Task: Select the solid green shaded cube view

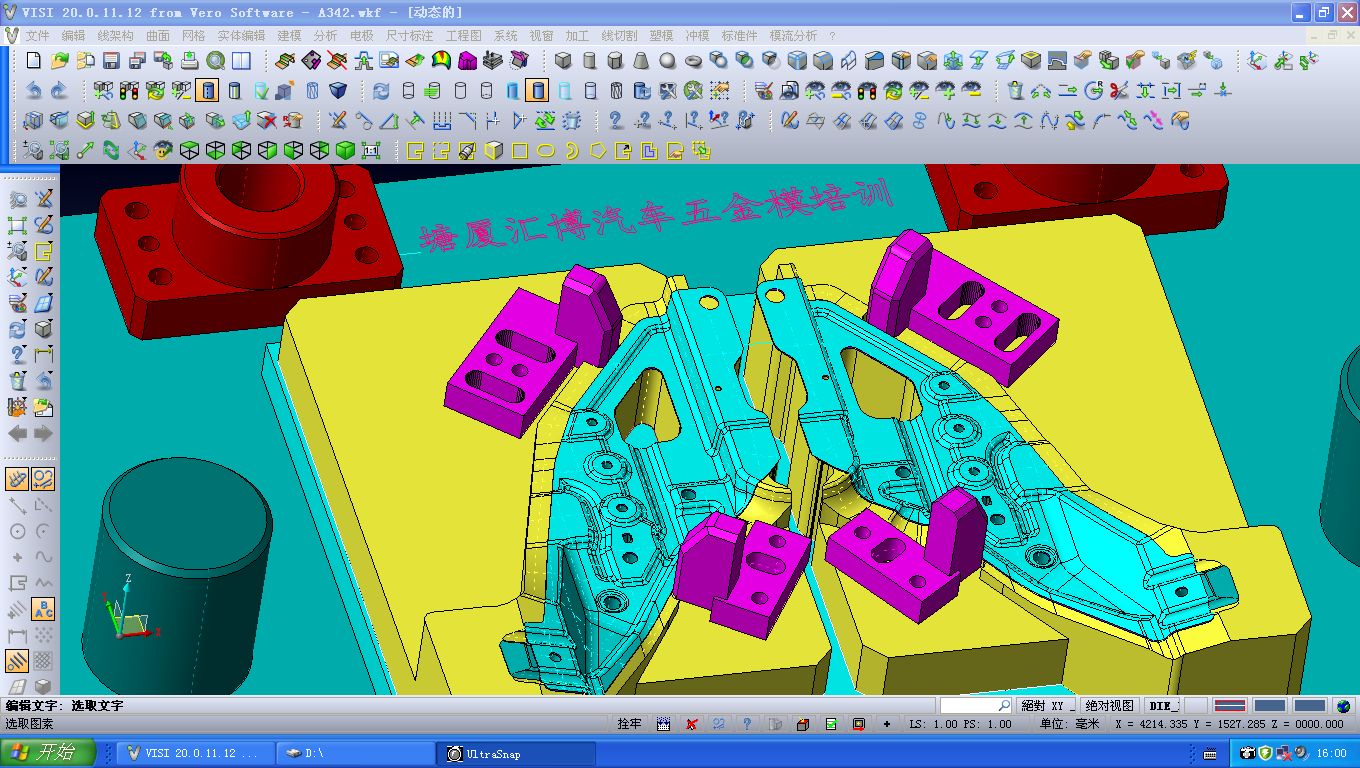Action: (x=345, y=151)
